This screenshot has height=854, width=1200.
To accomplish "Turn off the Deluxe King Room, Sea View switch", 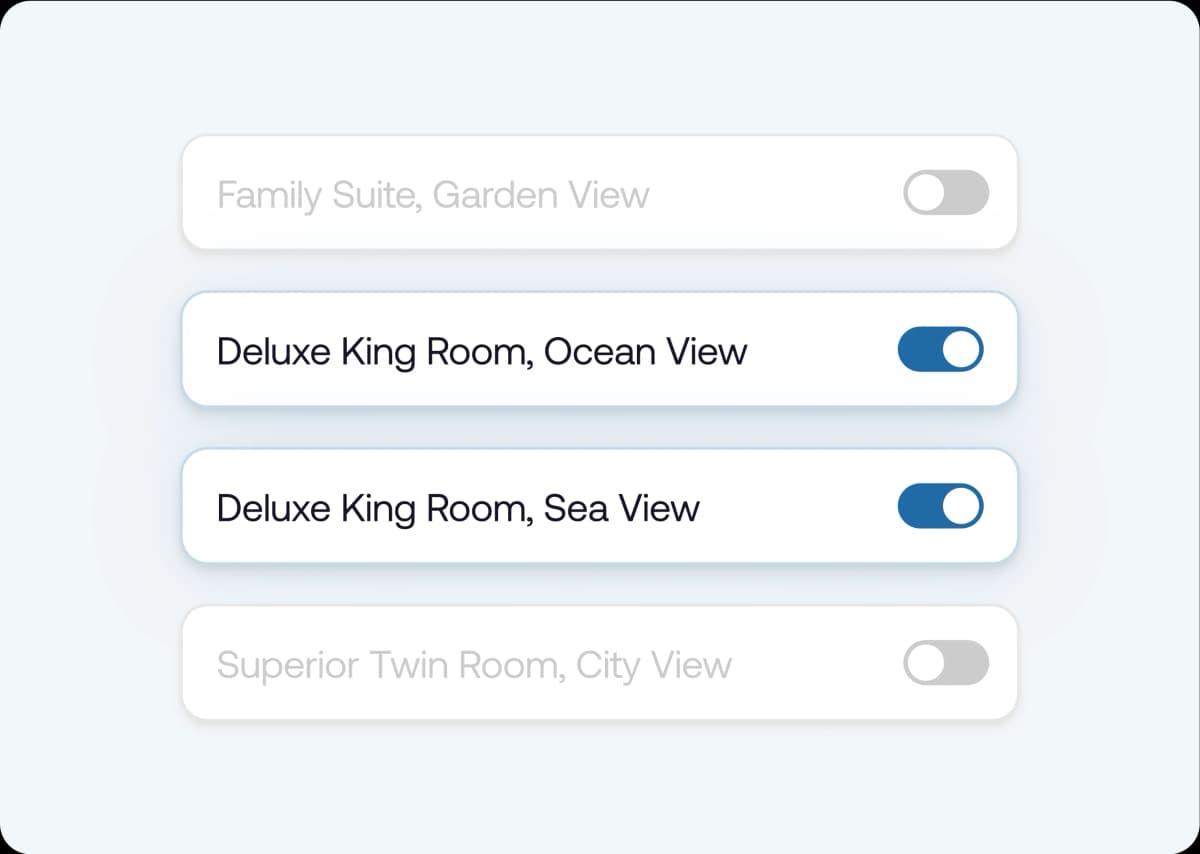I will (x=940, y=506).
